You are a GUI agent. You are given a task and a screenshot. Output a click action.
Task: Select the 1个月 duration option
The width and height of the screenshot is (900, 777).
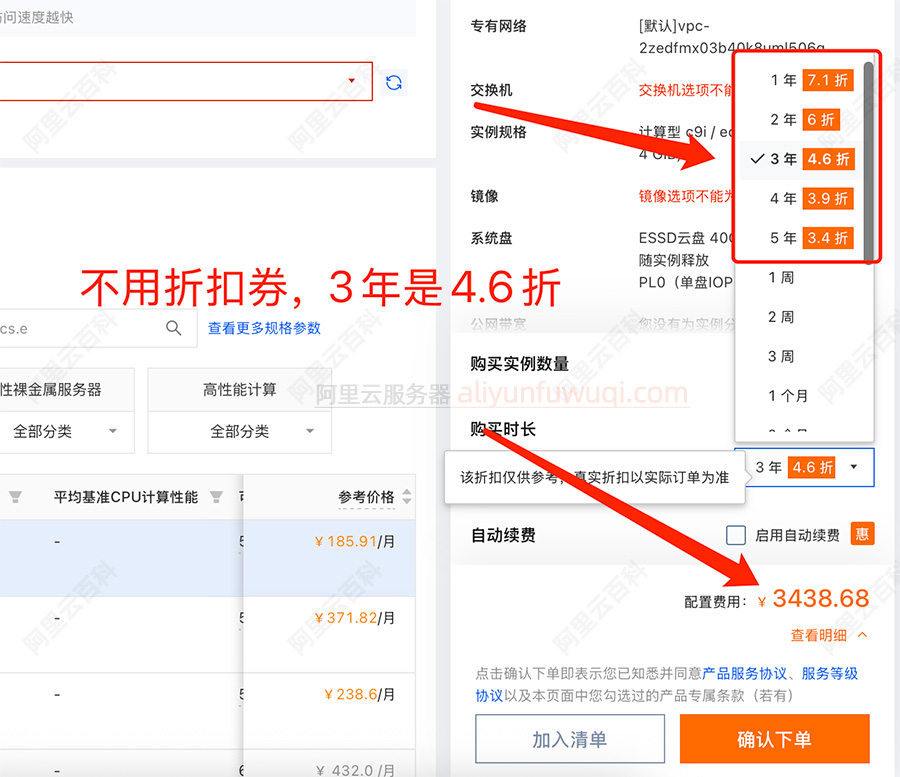[786, 395]
